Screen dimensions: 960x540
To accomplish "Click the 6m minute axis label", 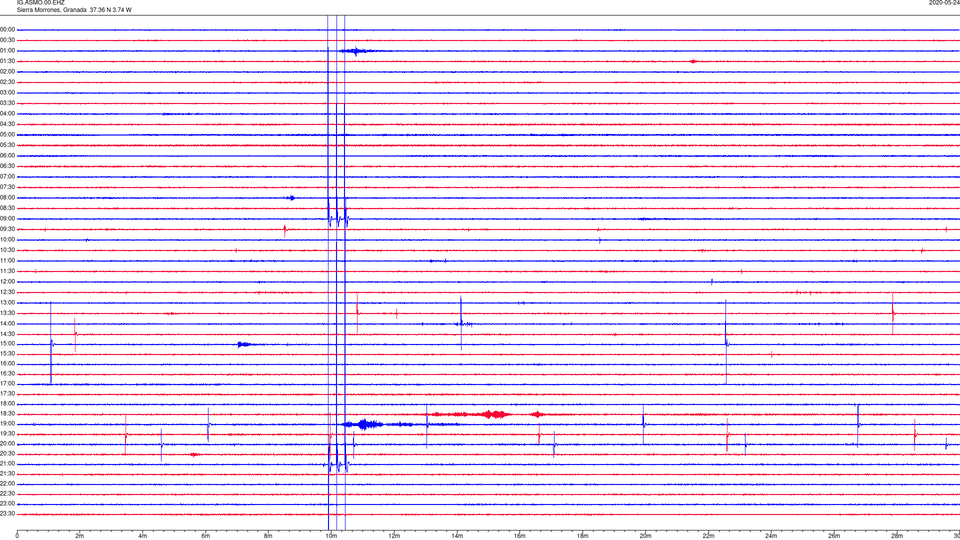I will click(x=206, y=536).
